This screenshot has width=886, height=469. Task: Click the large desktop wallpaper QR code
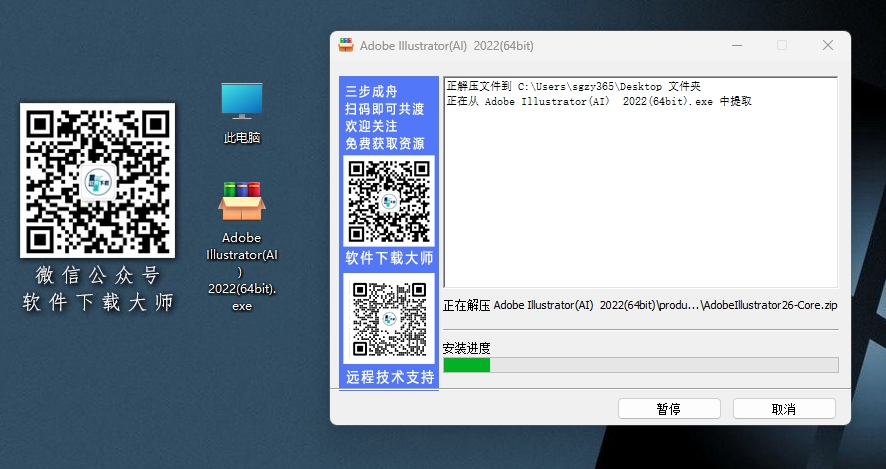coord(97,180)
